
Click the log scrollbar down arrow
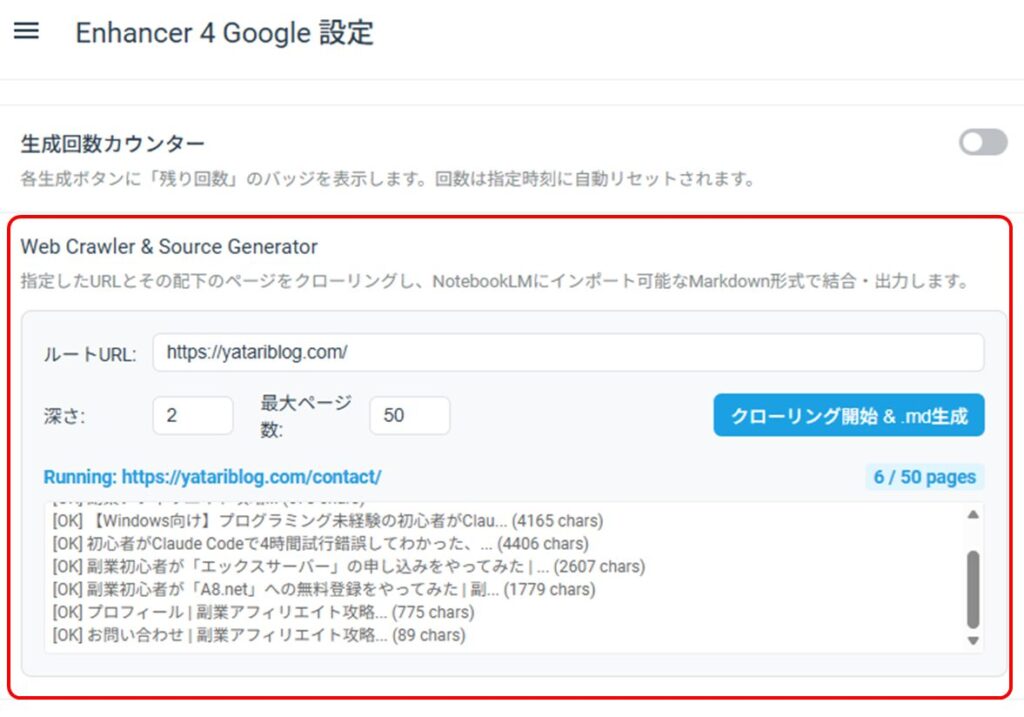[973, 640]
